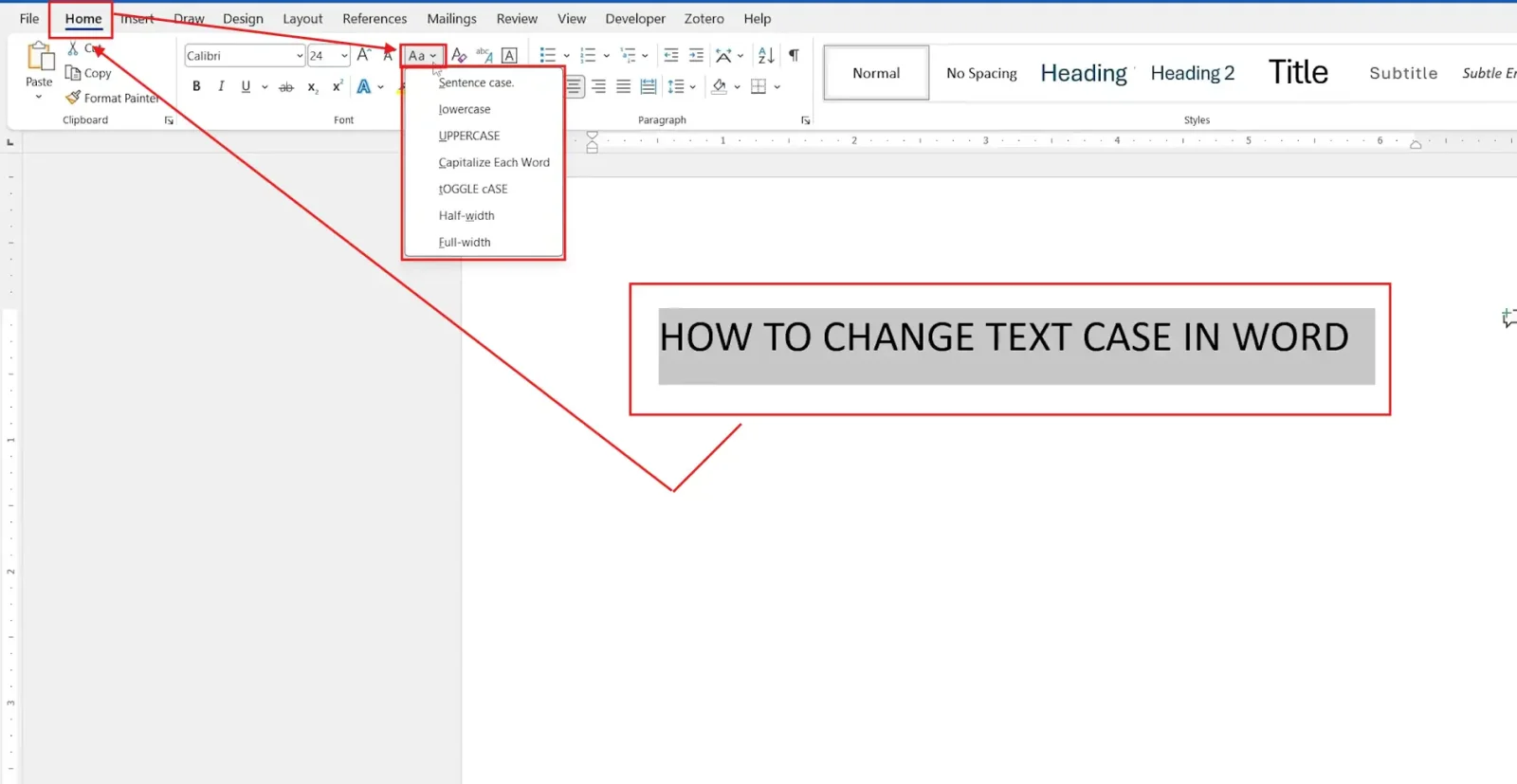Toggle Align Center button

coord(574,87)
